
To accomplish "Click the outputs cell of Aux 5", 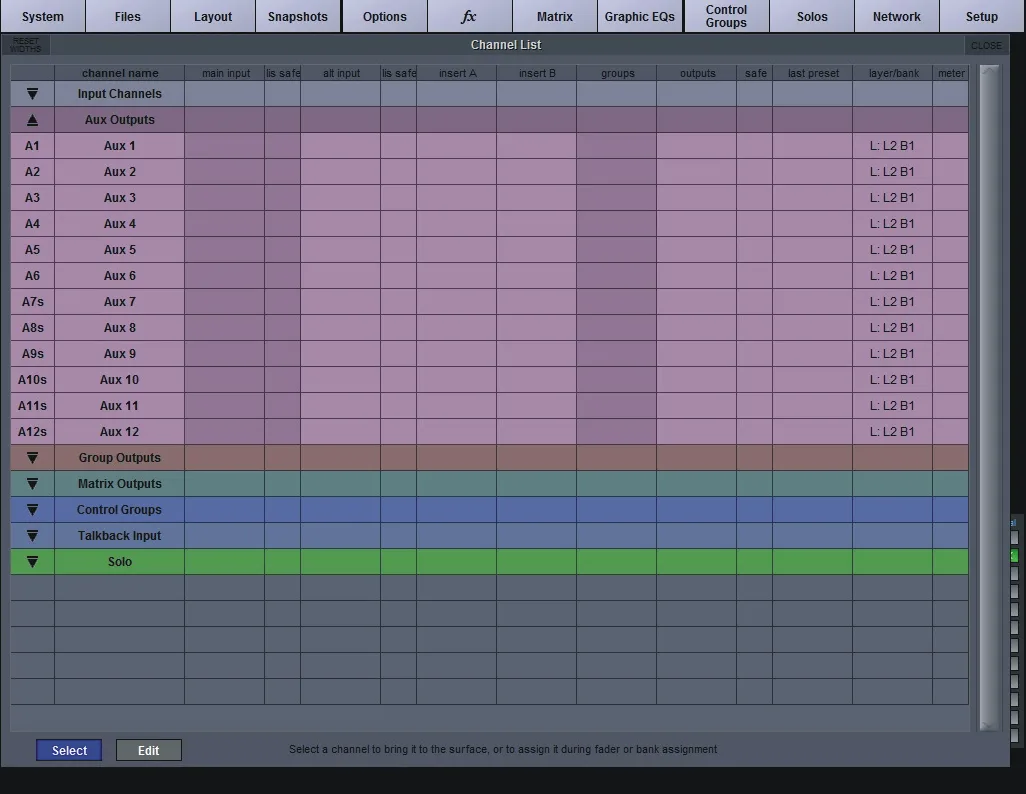I will point(696,249).
